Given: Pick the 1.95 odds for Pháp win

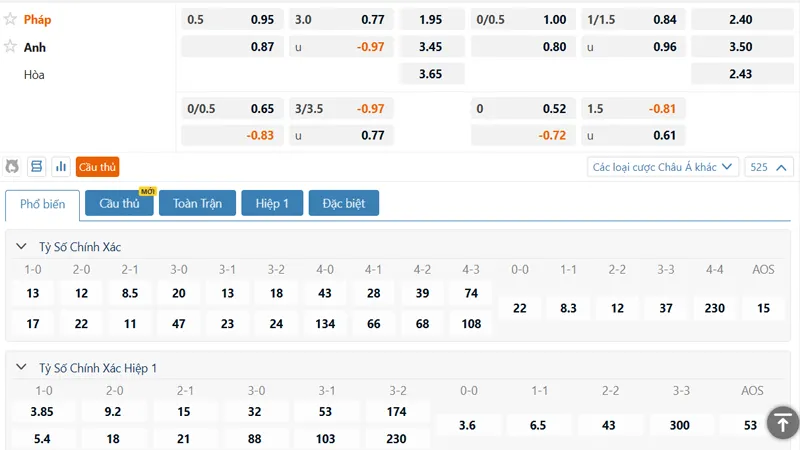Looking at the screenshot, I should point(431,20).
